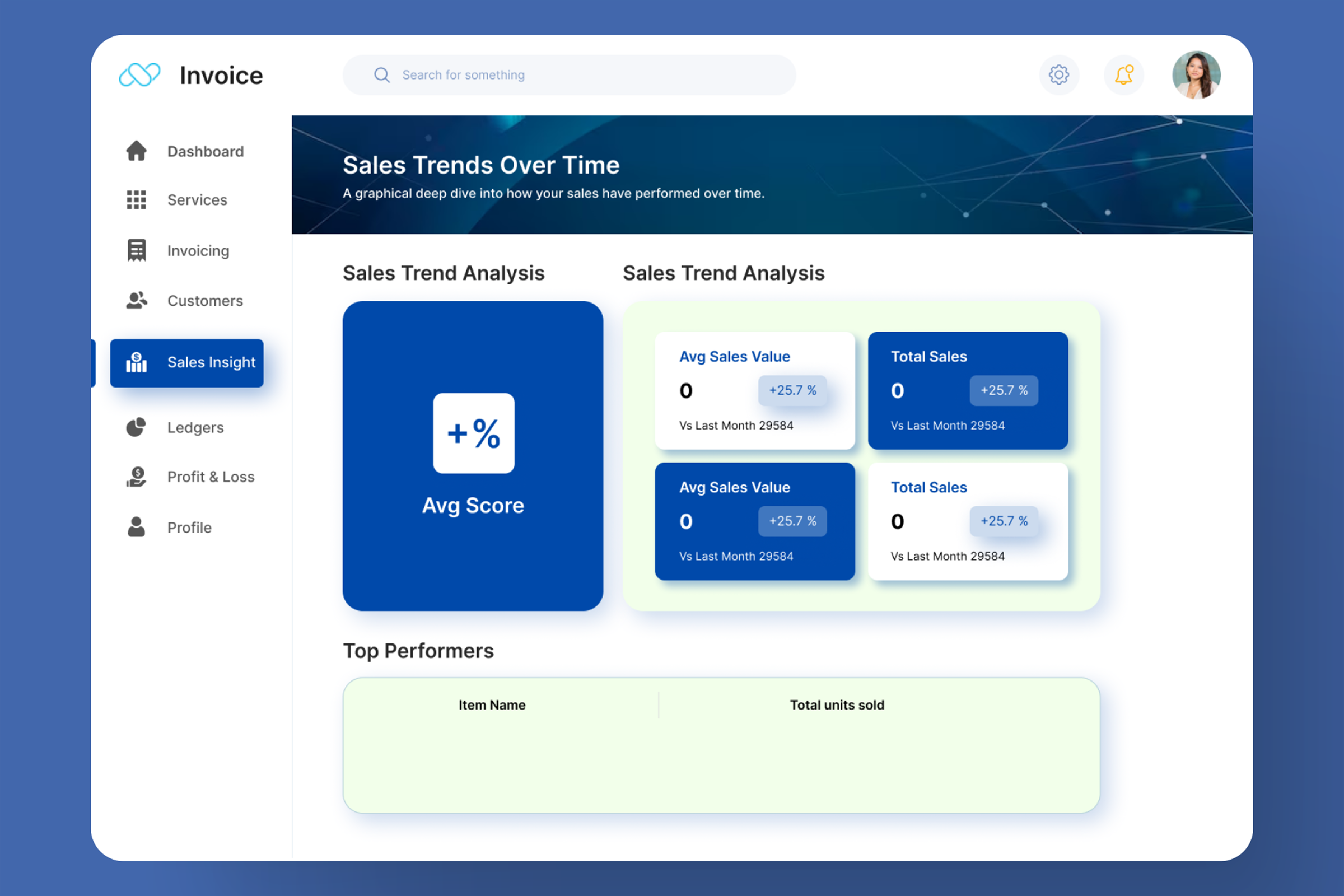Click the Item Name column header
This screenshot has height=896, width=1344.
[492, 705]
